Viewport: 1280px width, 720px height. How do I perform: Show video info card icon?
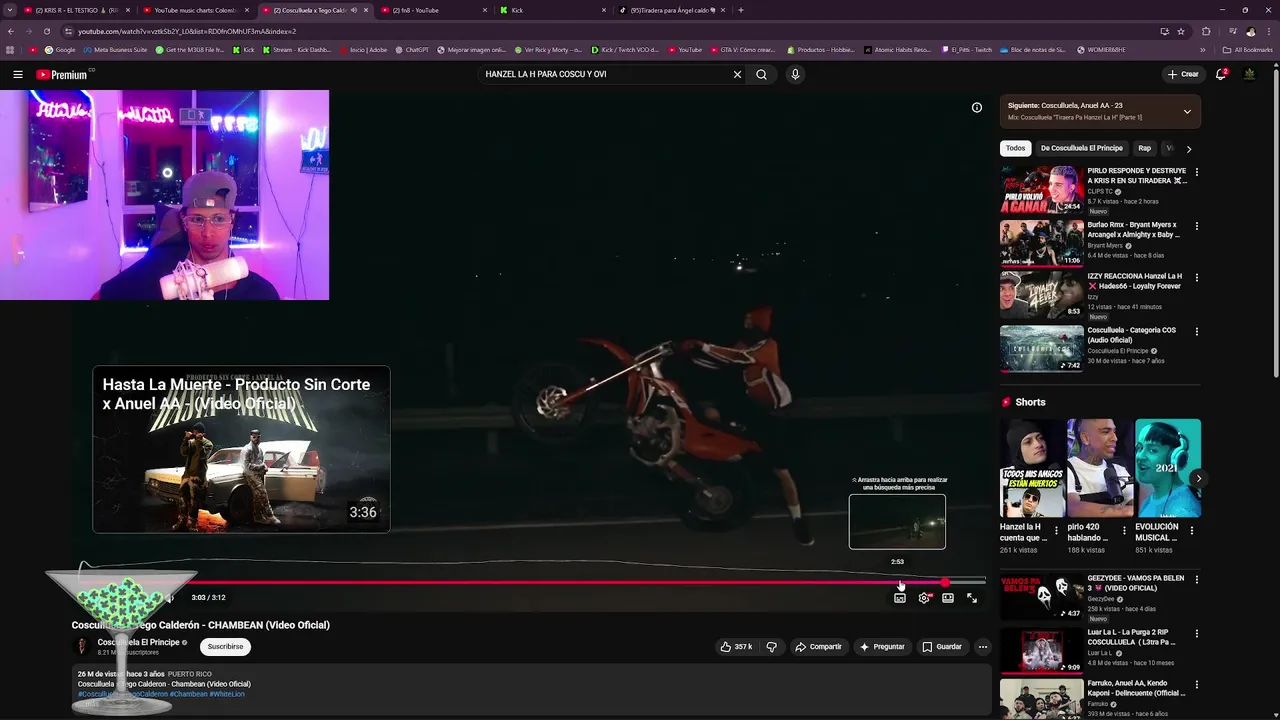coord(977,108)
